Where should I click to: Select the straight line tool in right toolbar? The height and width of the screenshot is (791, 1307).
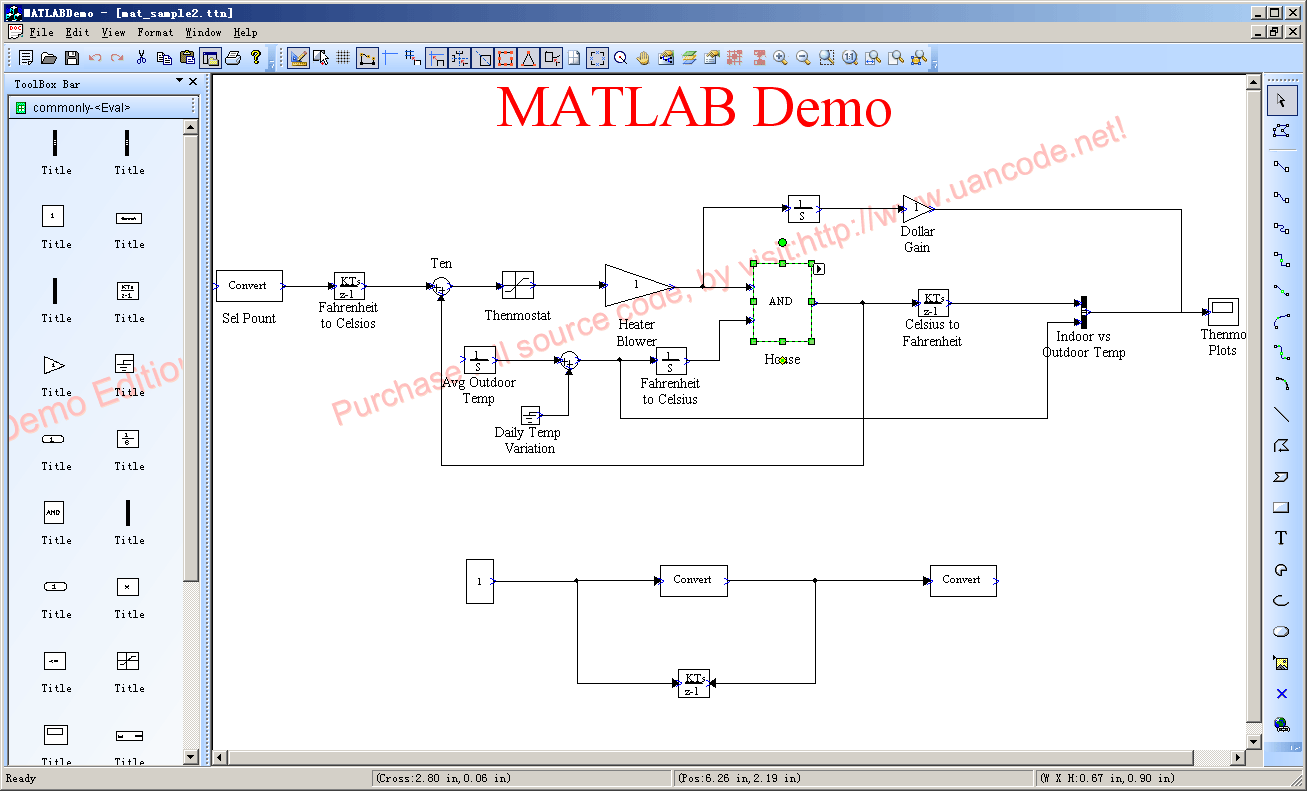[1281, 414]
